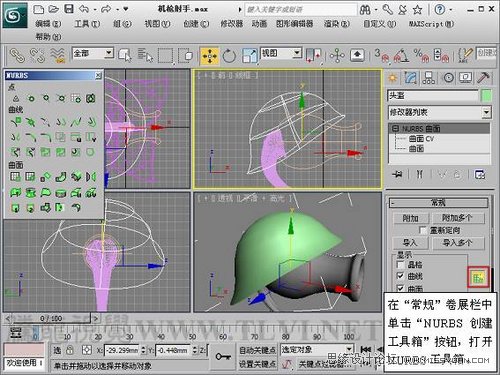Open the Create panel star tab
Image resolution: width=500 pixels, height=375 pixels.
click(393, 78)
